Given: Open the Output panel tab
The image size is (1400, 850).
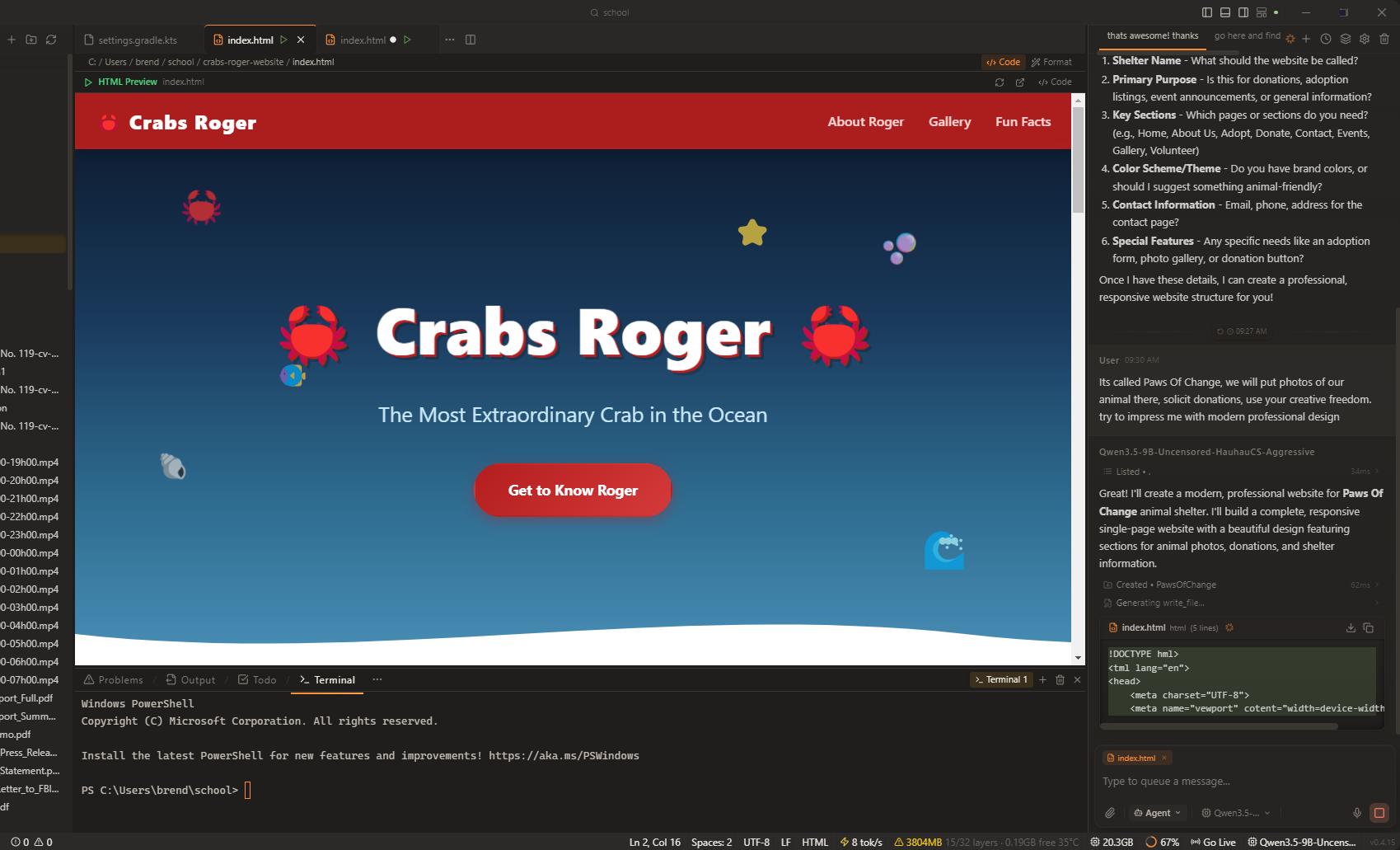Looking at the screenshot, I should point(190,680).
